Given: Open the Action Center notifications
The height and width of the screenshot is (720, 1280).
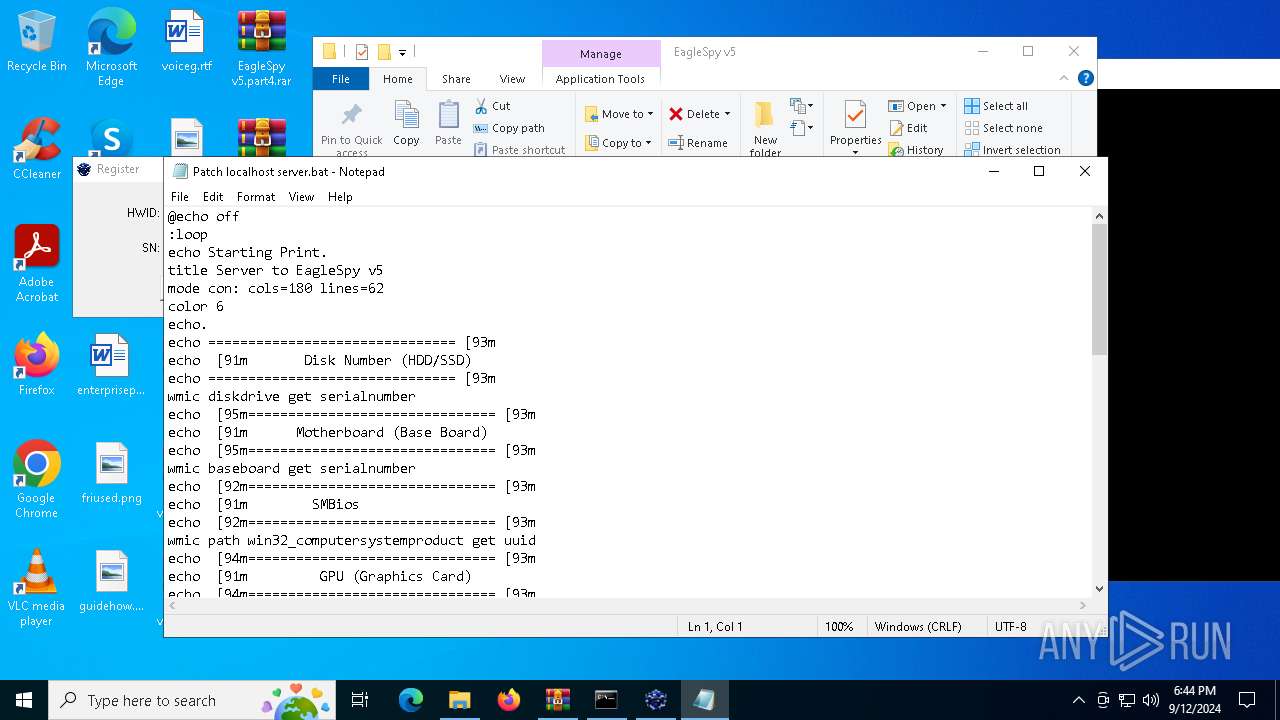Looking at the screenshot, I should 1247,700.
